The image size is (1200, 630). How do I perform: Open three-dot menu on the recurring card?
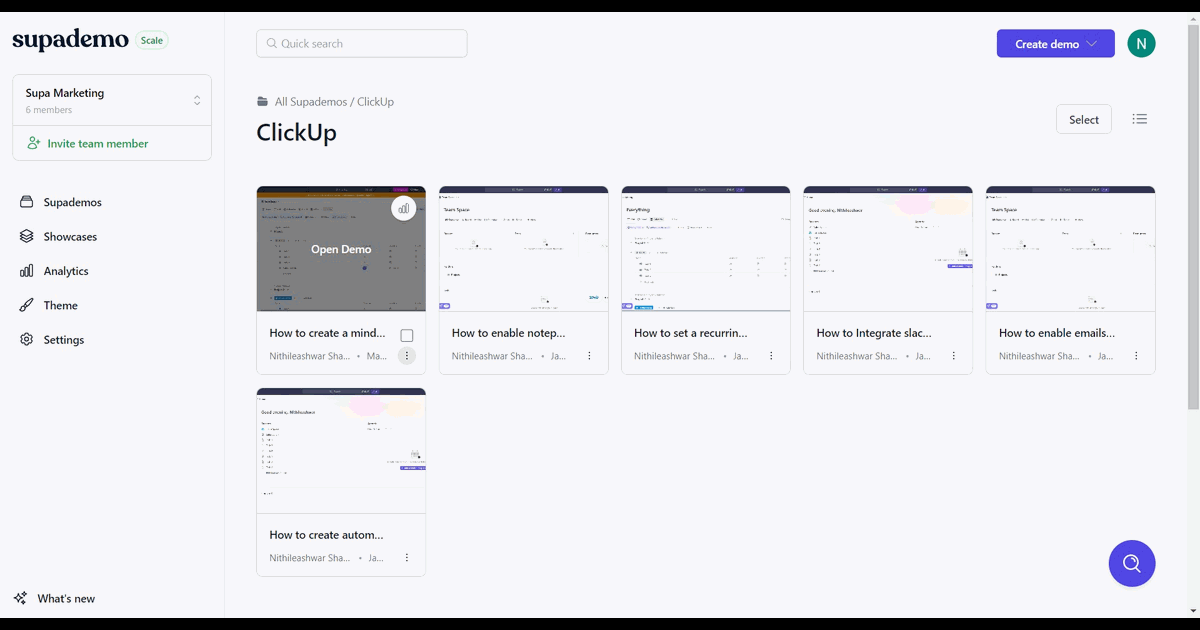click(771, 356)
